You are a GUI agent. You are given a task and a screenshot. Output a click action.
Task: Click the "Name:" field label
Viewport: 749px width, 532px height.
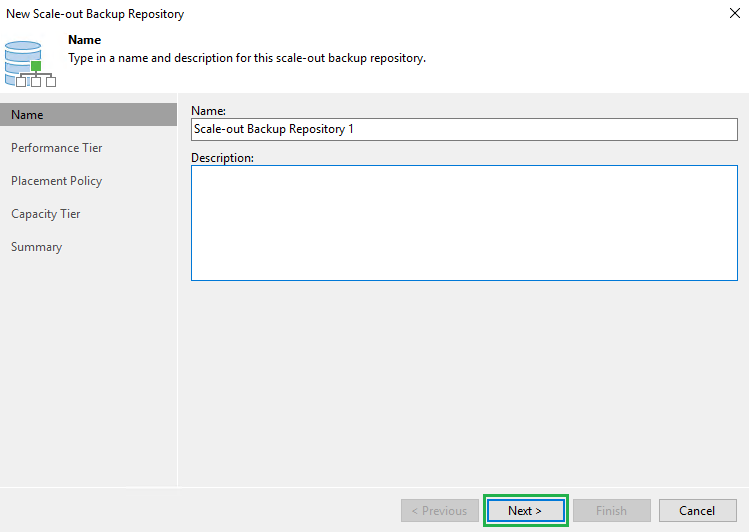click(x=208, y=110)
